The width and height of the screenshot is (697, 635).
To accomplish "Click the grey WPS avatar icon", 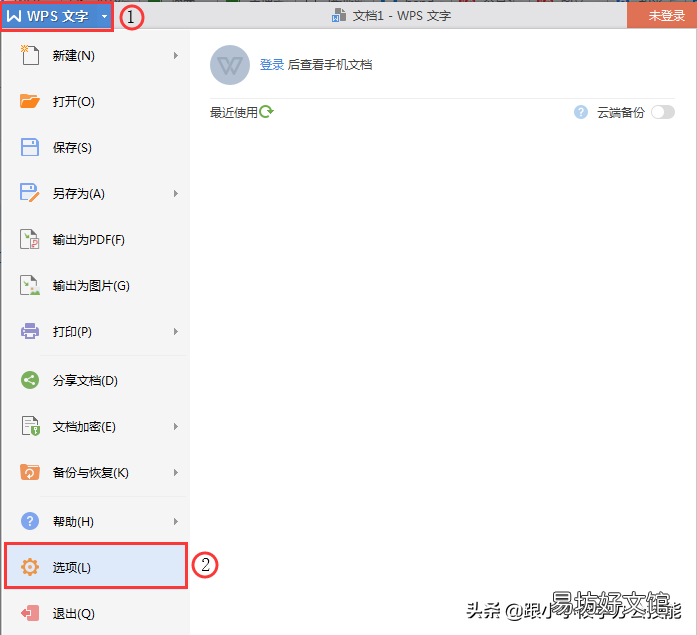I will (x=229, y=65).
